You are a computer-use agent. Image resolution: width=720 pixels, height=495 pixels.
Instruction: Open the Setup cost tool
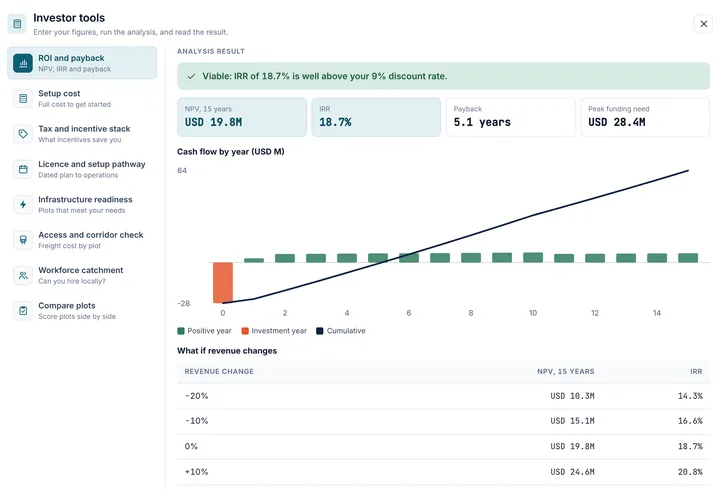[82, 98]
